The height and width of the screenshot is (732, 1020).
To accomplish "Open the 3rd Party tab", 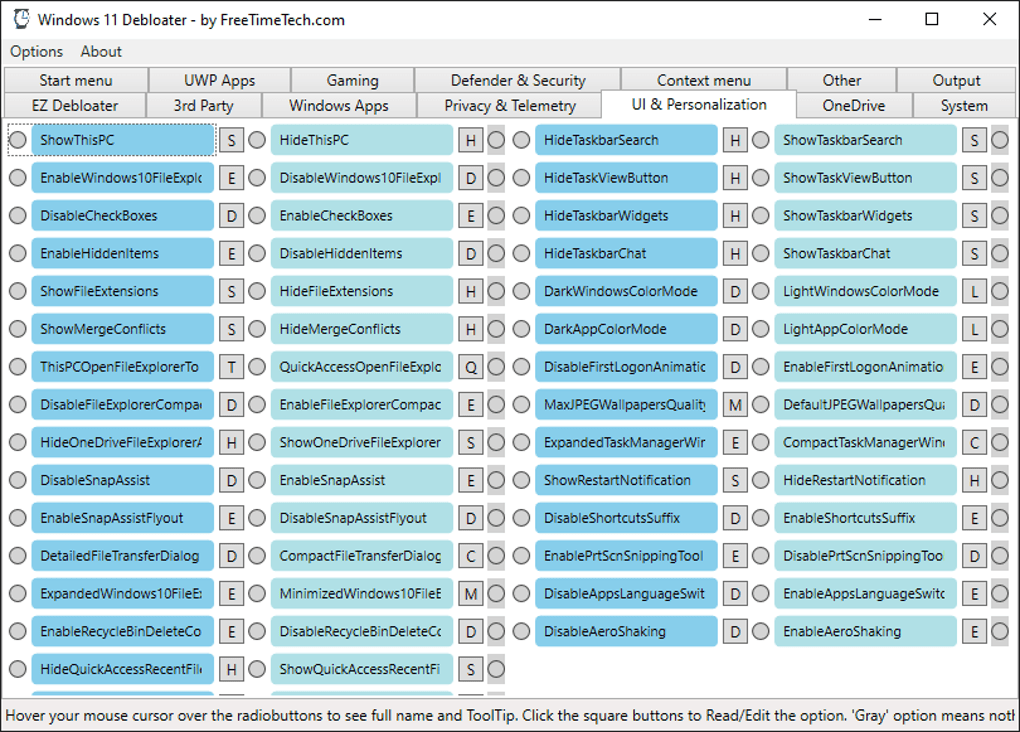I will point(204,105).
